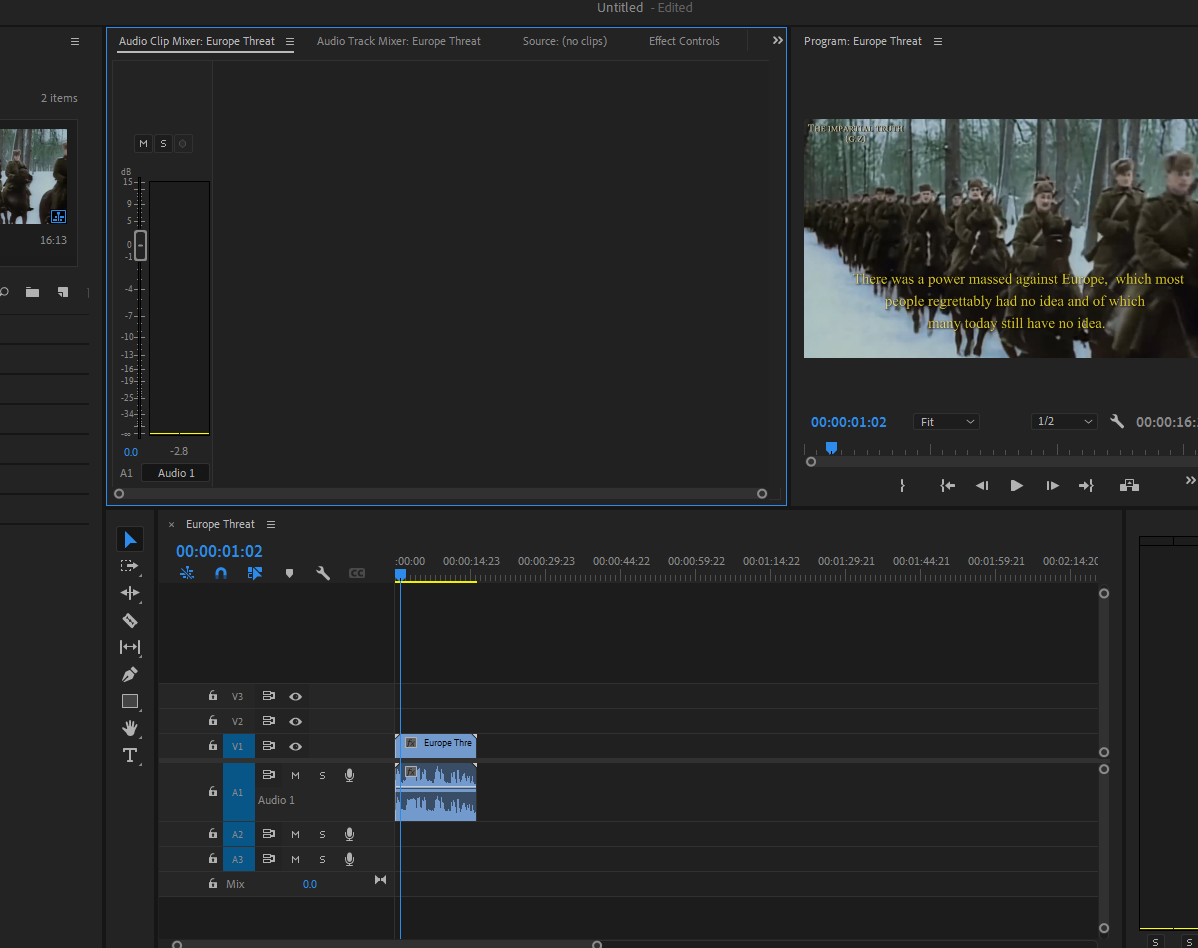Switch to the Audio Track Mixer tab

[x=398, y=41]
